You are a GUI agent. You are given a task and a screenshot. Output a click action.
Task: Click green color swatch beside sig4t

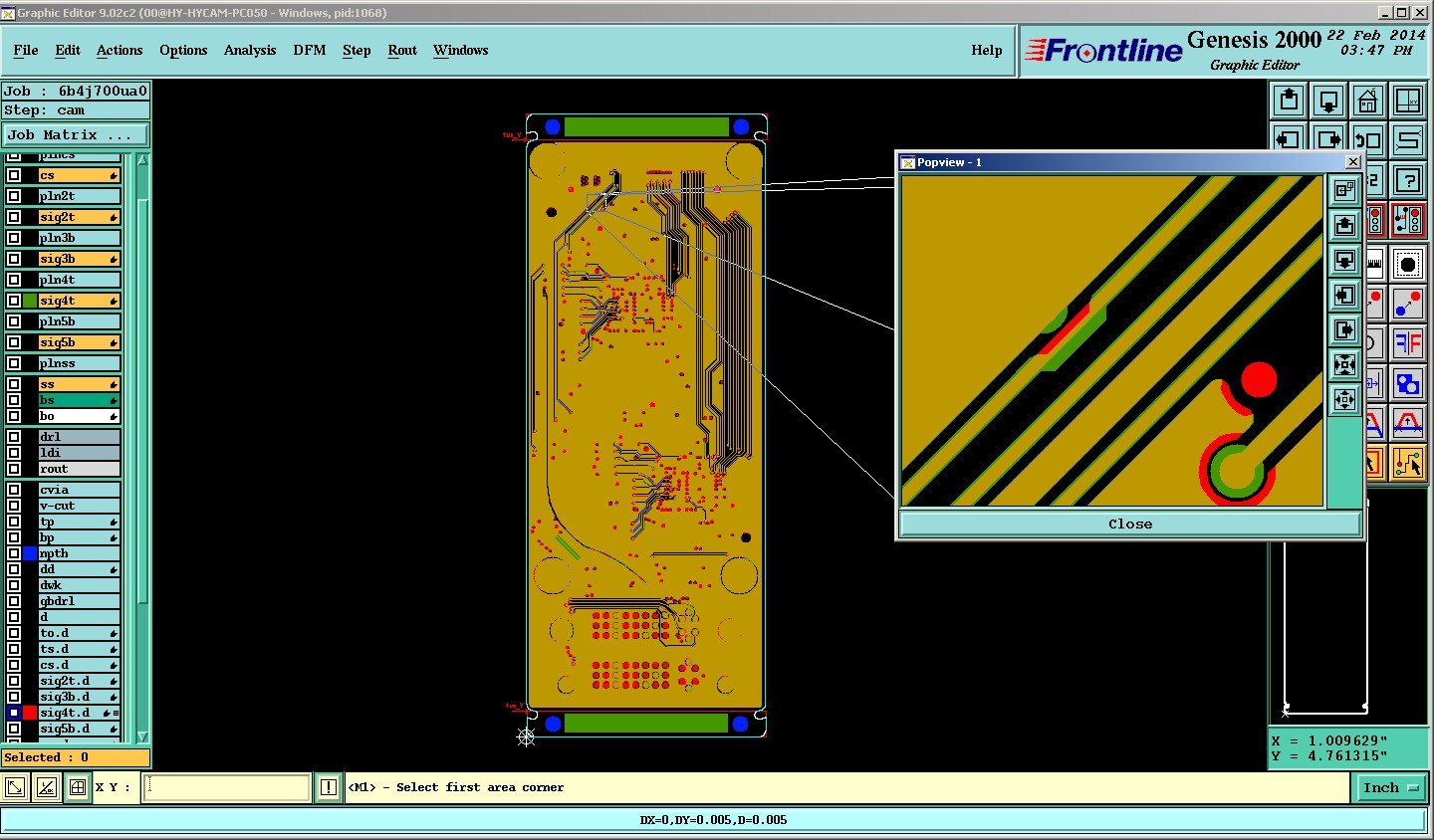(30, 301)
